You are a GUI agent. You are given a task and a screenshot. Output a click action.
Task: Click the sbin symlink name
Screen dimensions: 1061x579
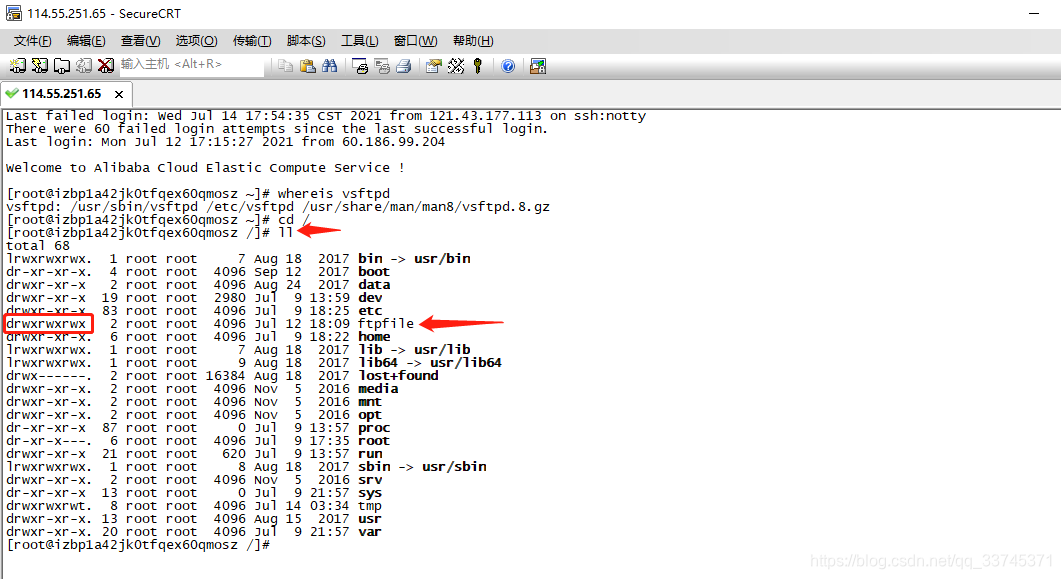374,467
